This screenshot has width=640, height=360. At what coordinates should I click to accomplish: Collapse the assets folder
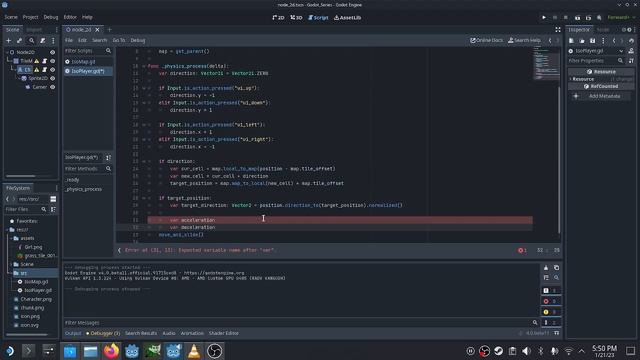11,238
